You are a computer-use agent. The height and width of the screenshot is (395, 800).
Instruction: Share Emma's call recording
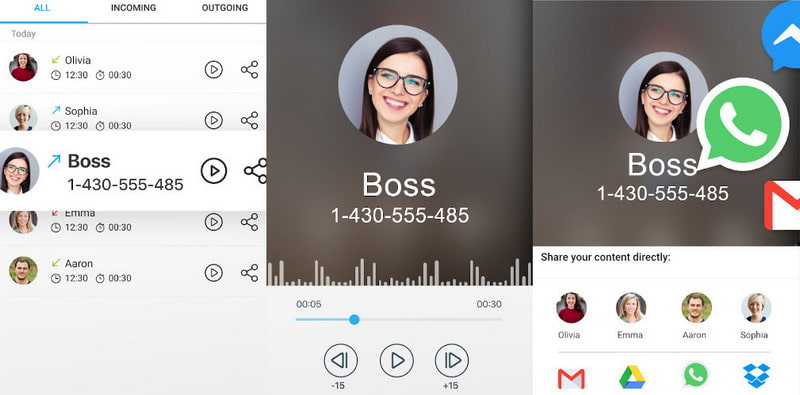pyautogui.click(x=249, y=222)
